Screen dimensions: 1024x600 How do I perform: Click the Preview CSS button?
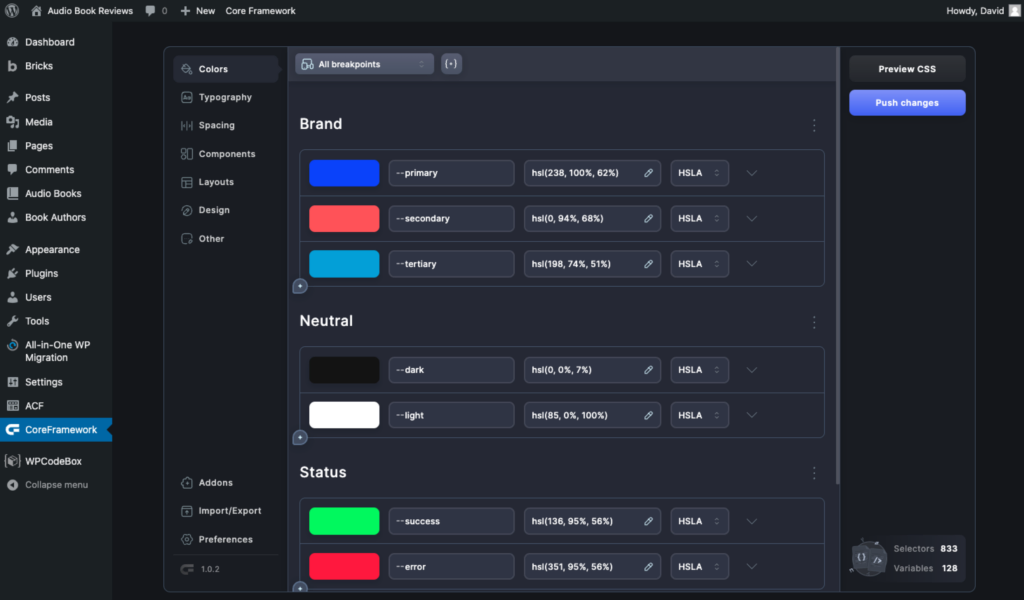coord(906,68)
